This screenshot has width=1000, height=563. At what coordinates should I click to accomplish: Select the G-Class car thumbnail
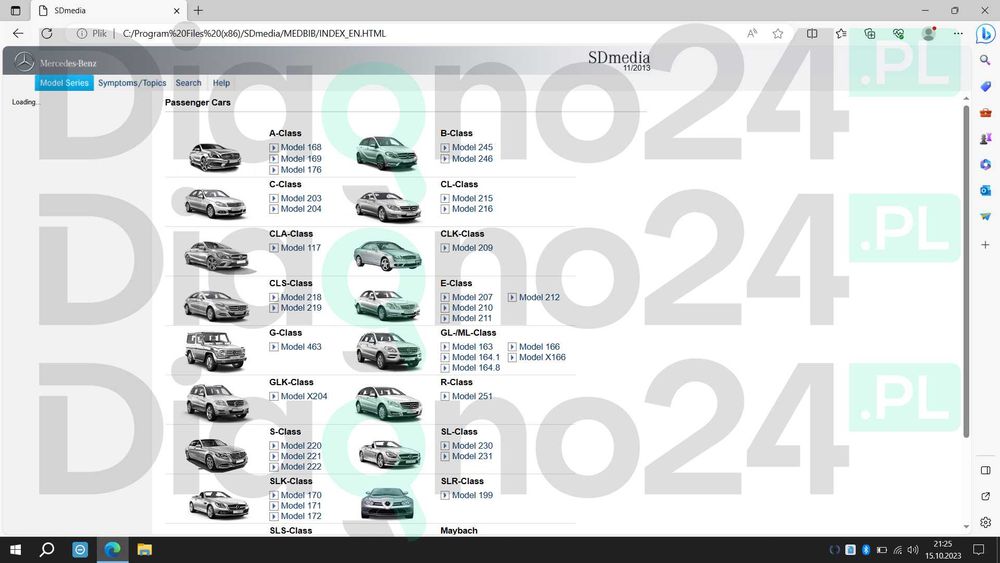tap(216, 351)
